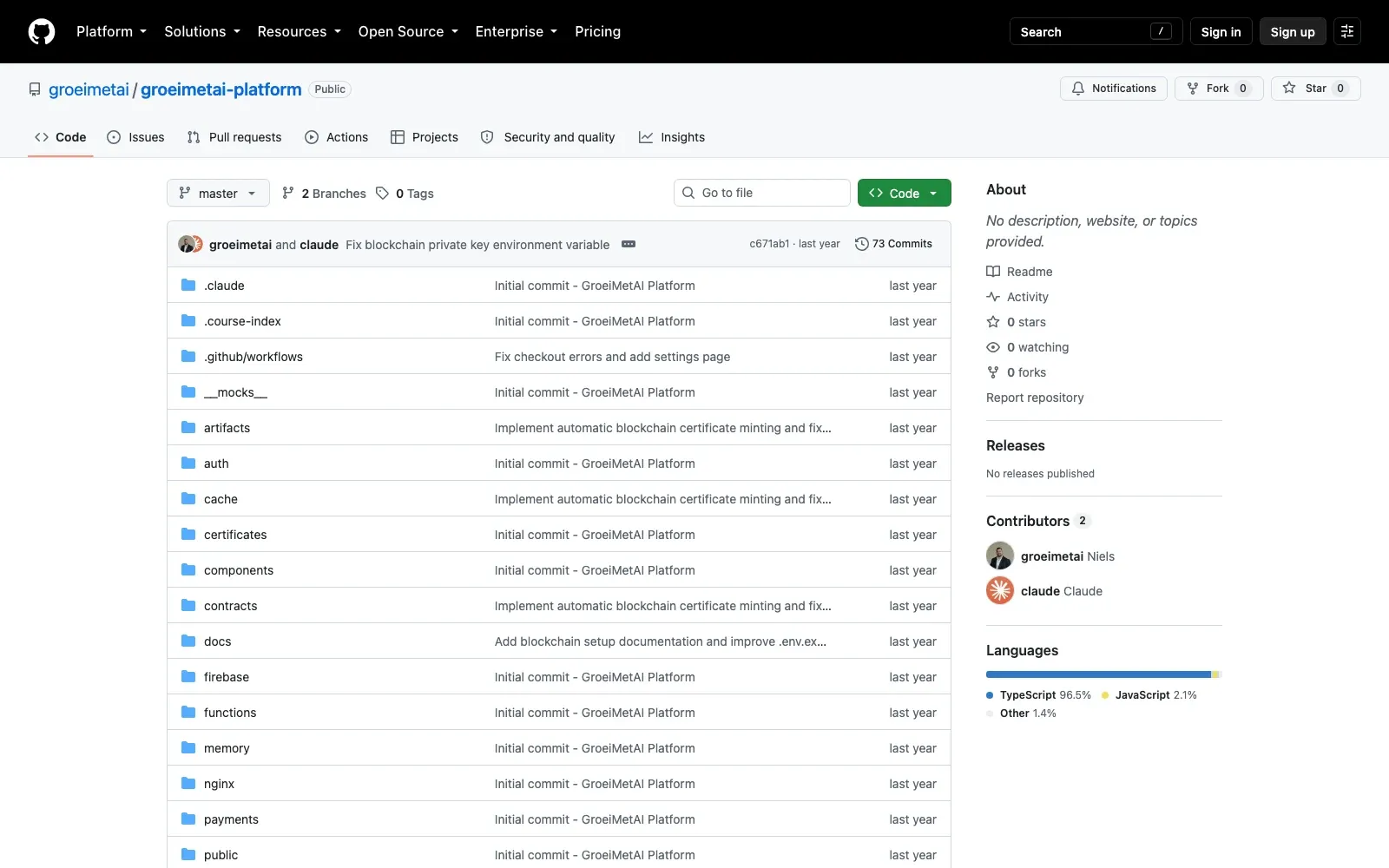Expand the Enterprise menu
Viewport: 1389px width, 868px height.
[x=517, y=31]
